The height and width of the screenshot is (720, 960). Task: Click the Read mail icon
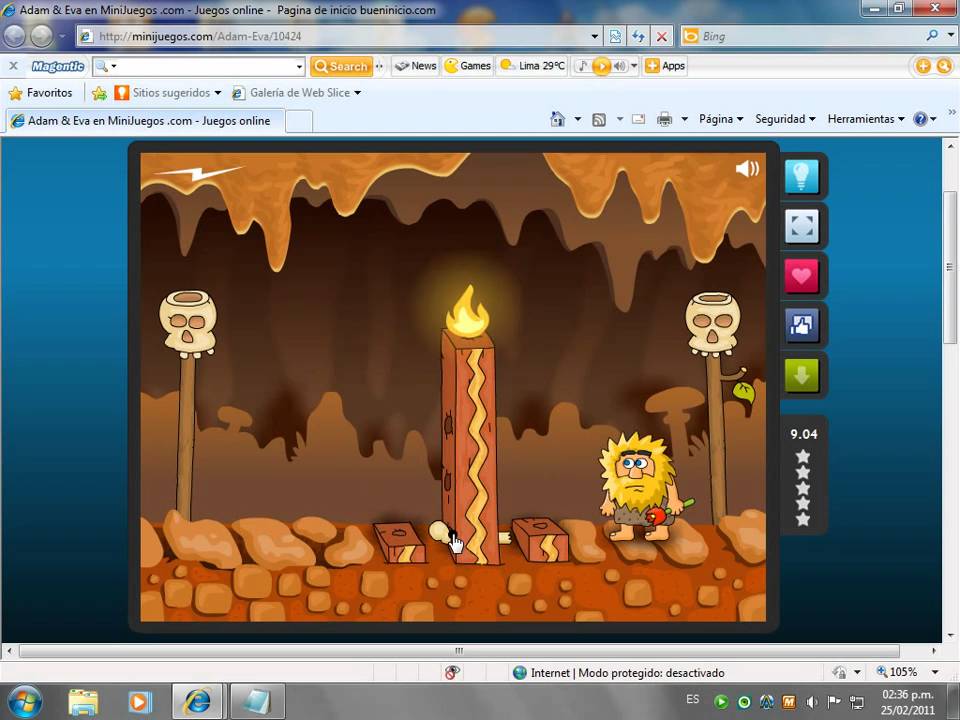click(638, 119)
